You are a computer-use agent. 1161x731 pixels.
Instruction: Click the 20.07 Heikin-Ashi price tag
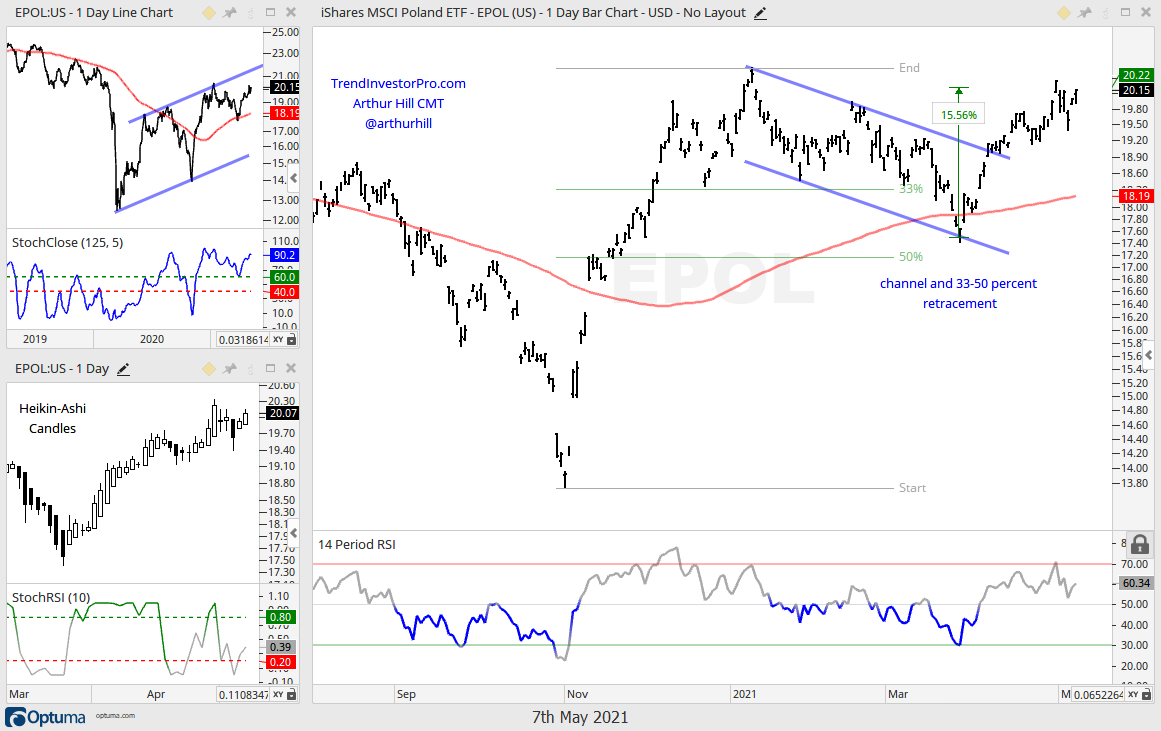click(x=282, y=413)
